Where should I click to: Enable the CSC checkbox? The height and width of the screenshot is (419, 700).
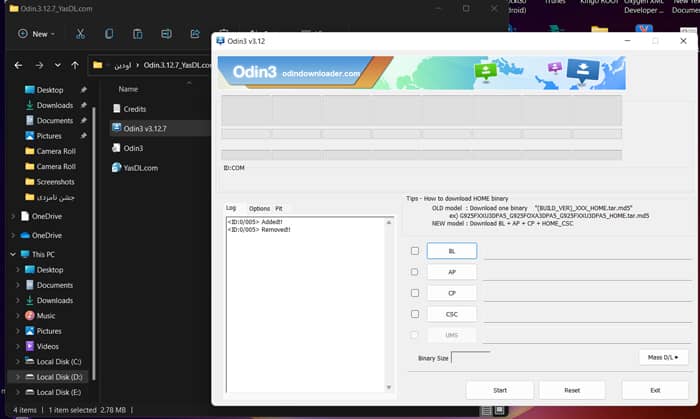point(415,314)
